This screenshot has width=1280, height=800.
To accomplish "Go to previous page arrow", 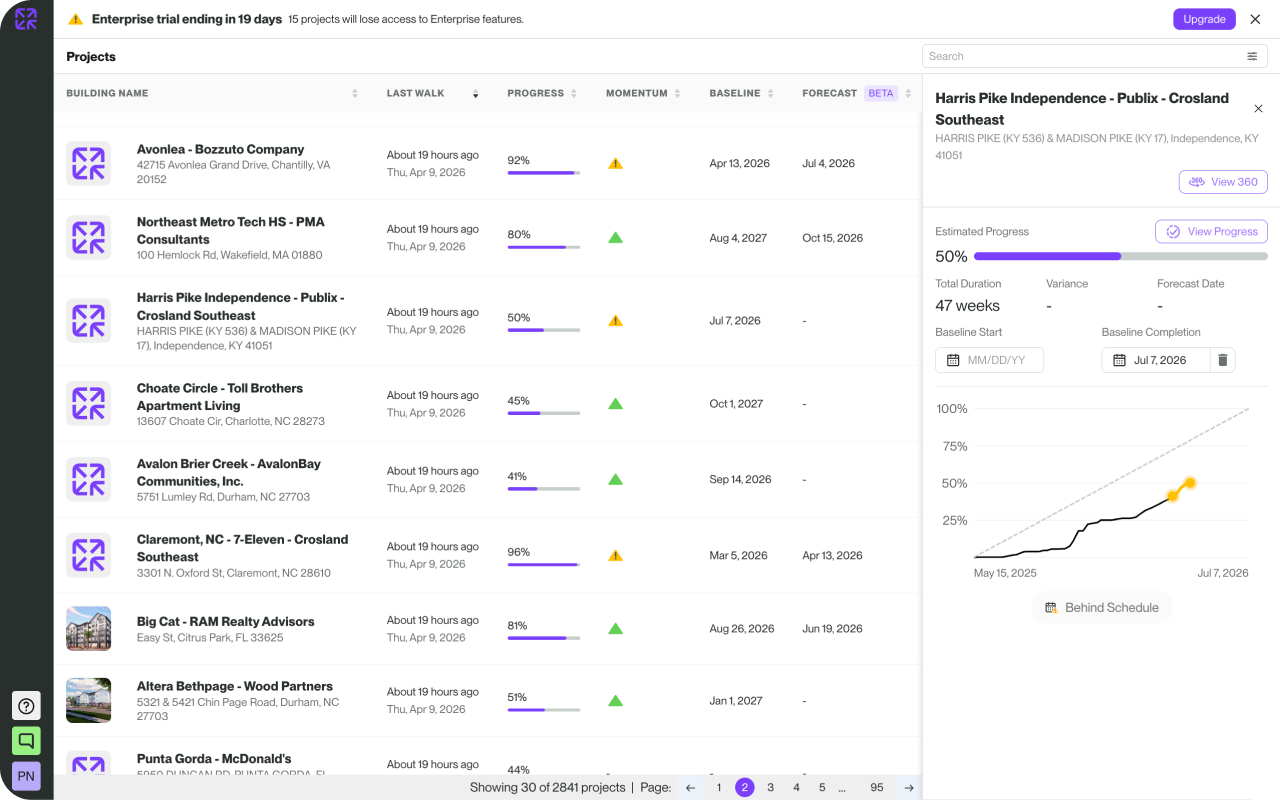I will pyautogui.click(x=690, y=788).
